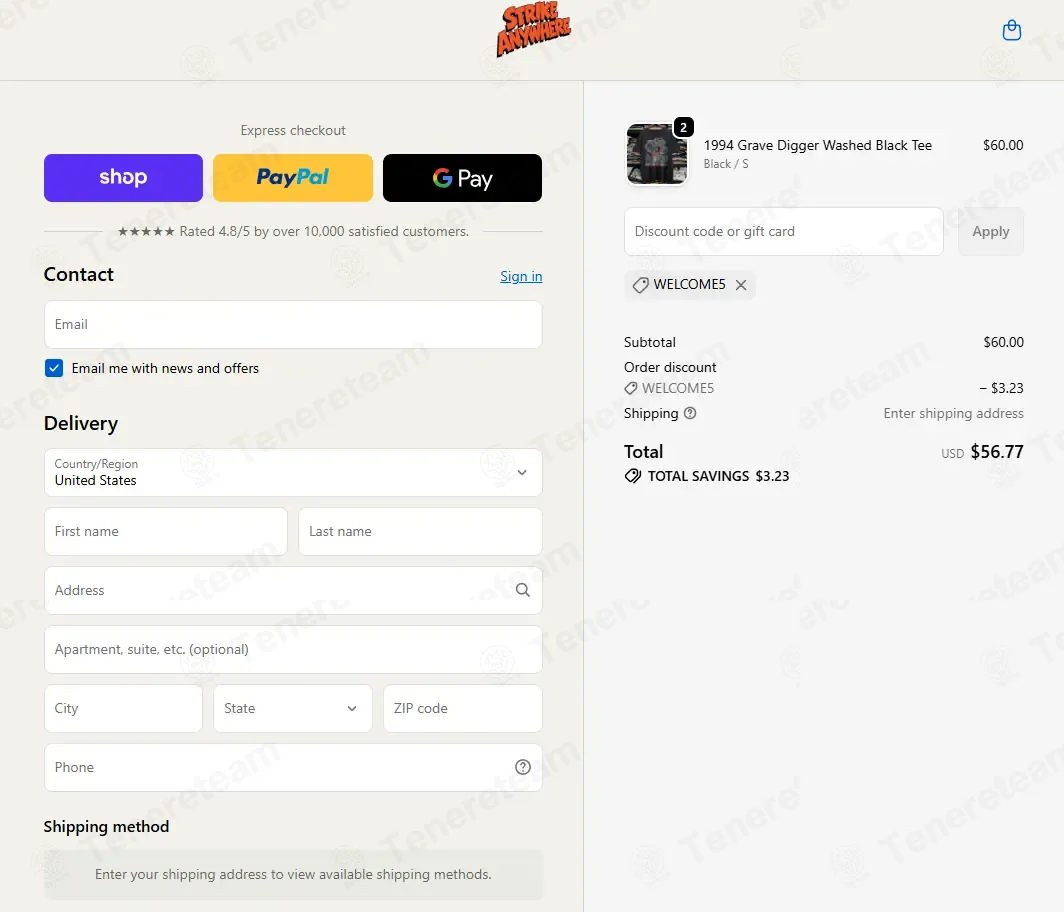Viewport: 1064px width, 912px height.
Task: Click the Phone input field
Action: [293, 767]
